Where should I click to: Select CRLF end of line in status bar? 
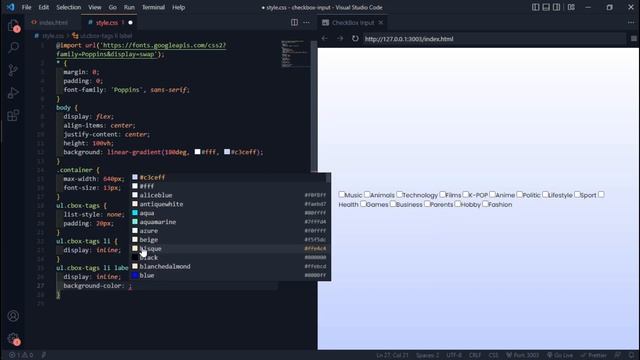tap(475, 355)
